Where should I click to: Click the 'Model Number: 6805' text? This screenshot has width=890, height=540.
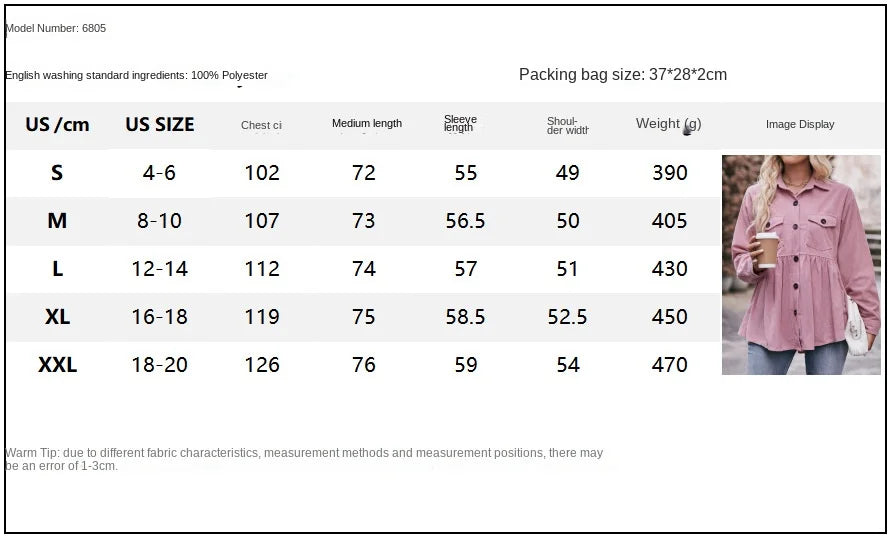(56, 28)
